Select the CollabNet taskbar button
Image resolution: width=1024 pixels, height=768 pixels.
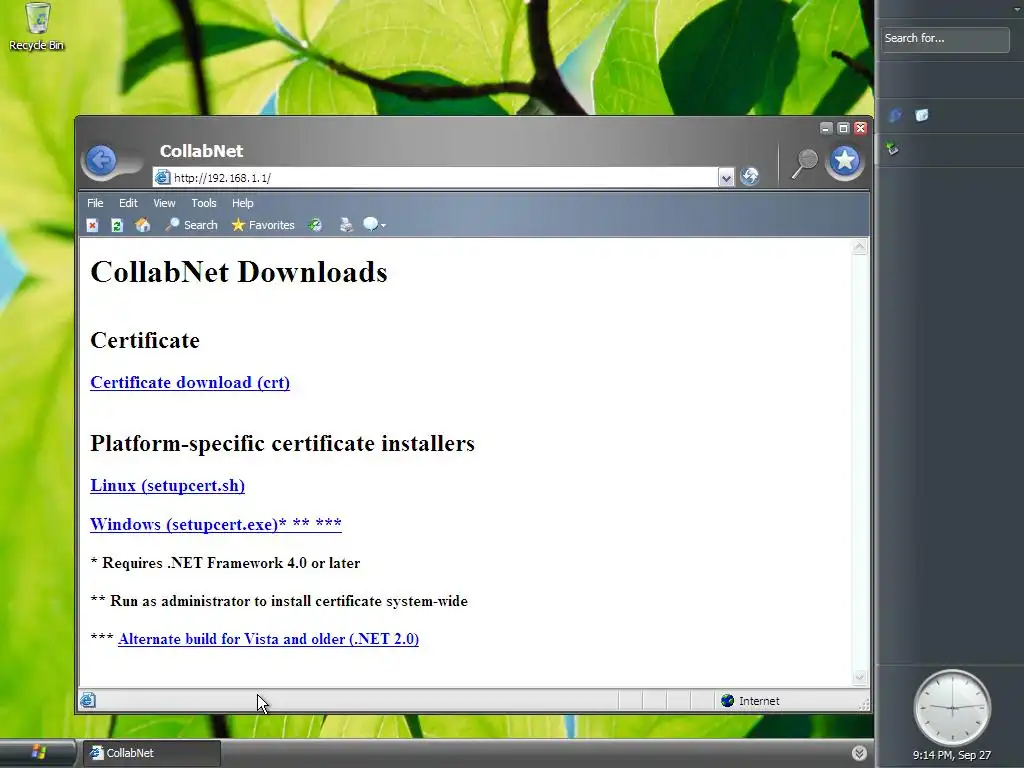(x=152, y=753)
